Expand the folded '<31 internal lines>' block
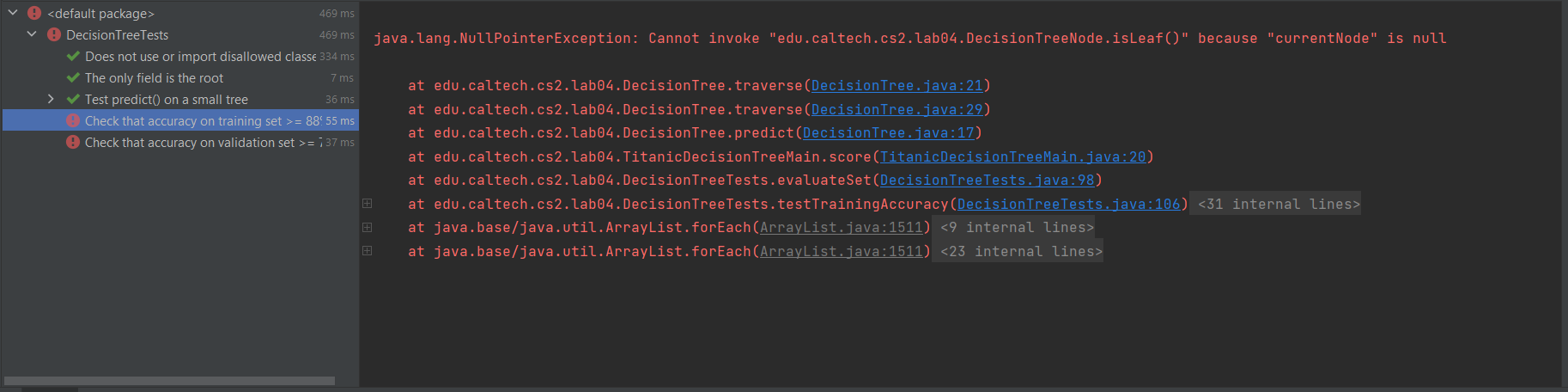The image size is (1568, 392). [x=1279, y=205]
